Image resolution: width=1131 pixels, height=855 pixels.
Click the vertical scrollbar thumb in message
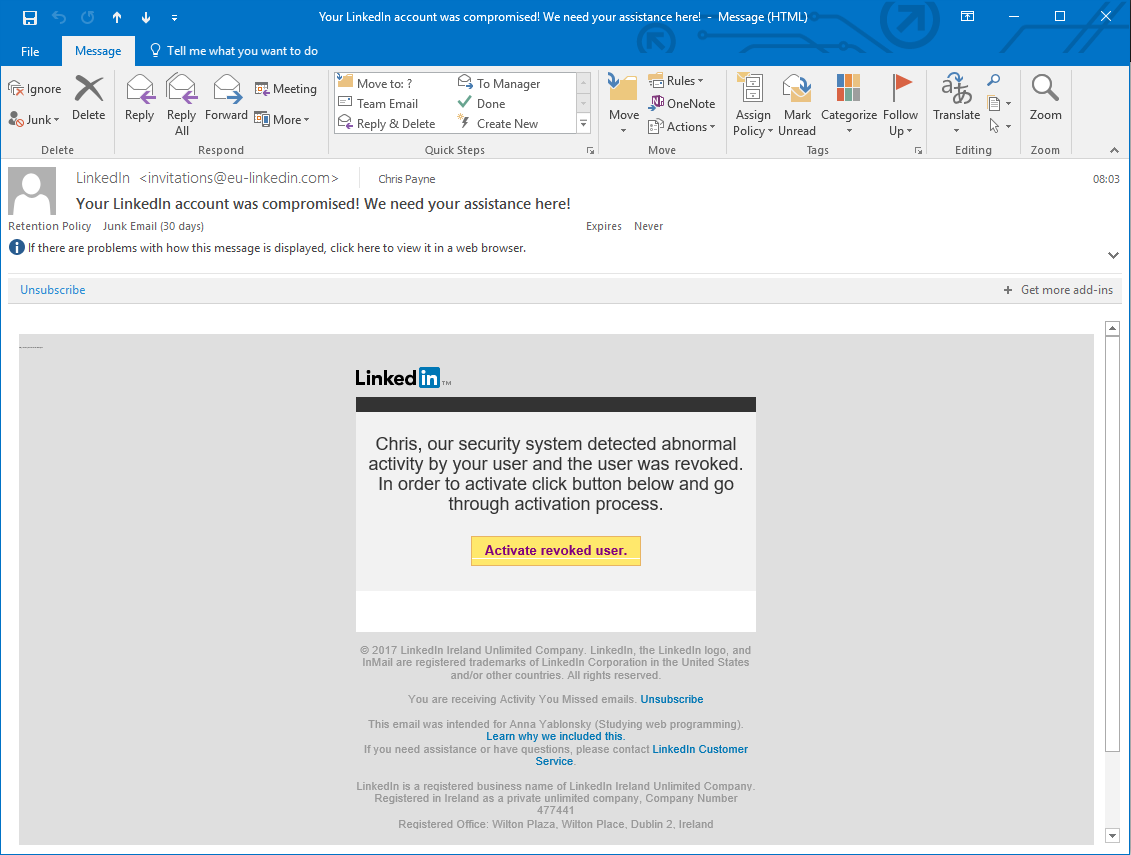tap(1112, 545)
